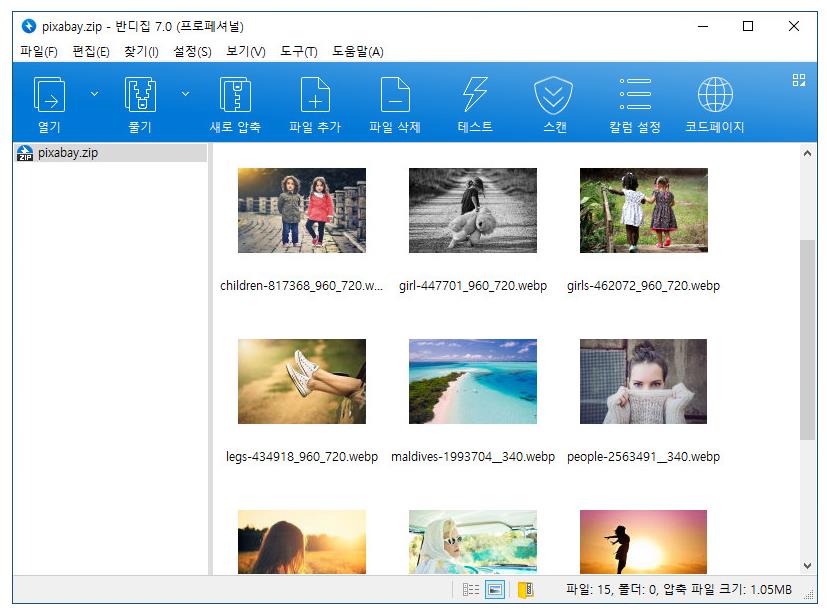
Task: Expand the 풀기 dropdown arrow
Action: click(185, 94)
